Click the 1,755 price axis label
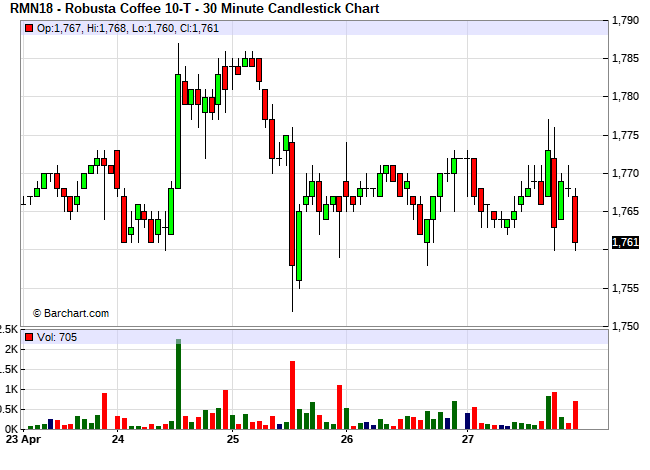The height and width of the screenshot is (470, 650). click(x=625, y=288)
